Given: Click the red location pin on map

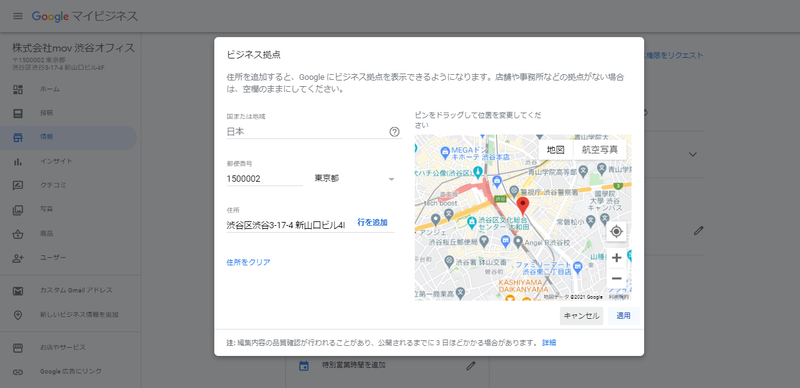Looking at the screenshot, I should tap(522, 206).
